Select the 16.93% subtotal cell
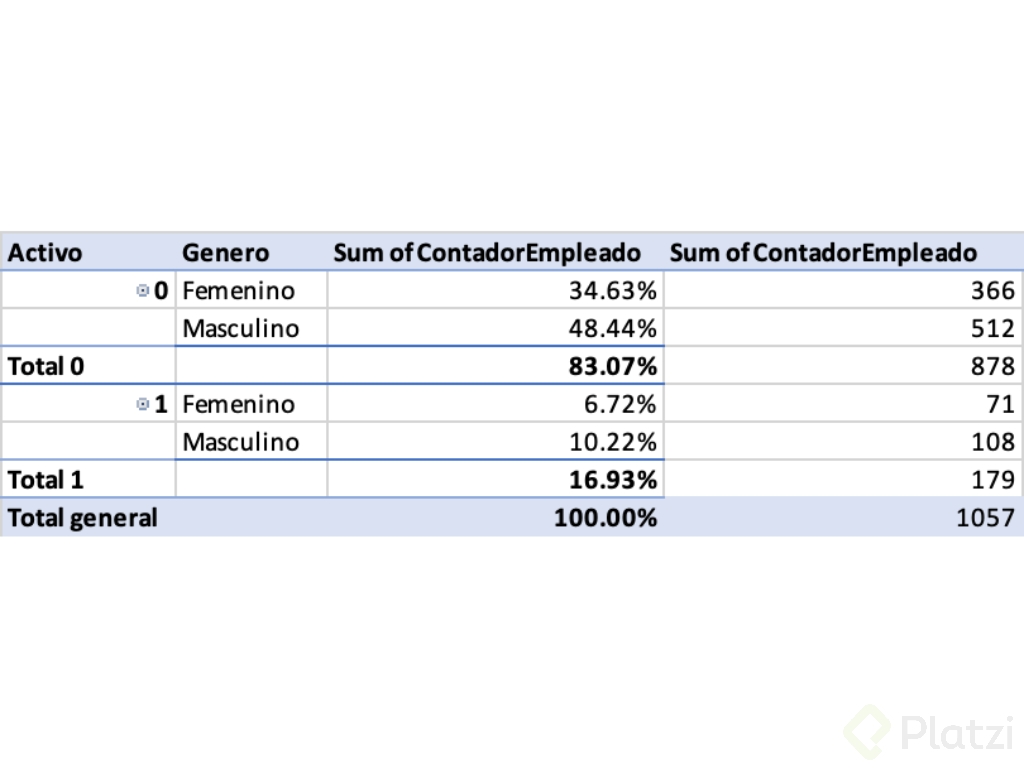 [612, 480]
